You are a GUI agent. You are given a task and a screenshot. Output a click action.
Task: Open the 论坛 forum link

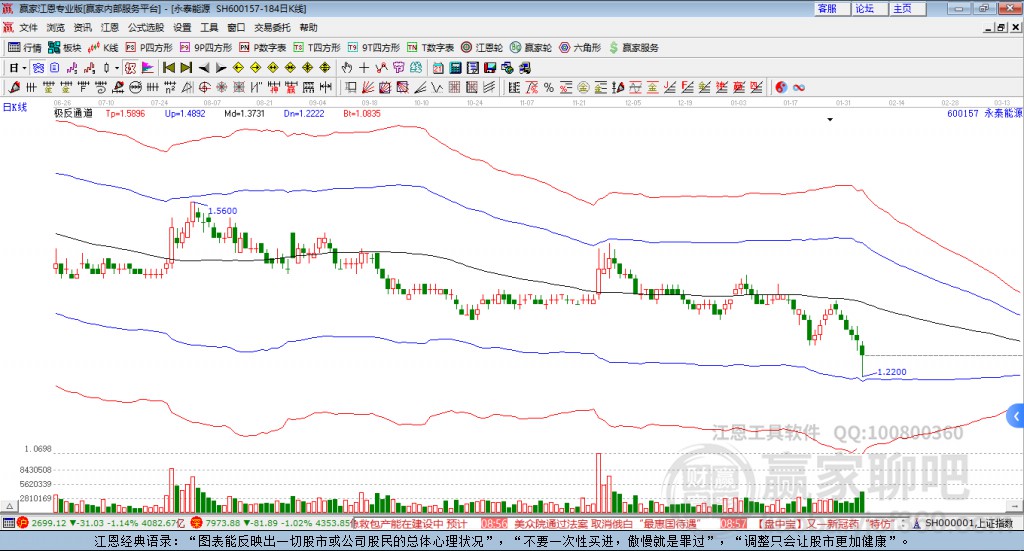(864, 8)
